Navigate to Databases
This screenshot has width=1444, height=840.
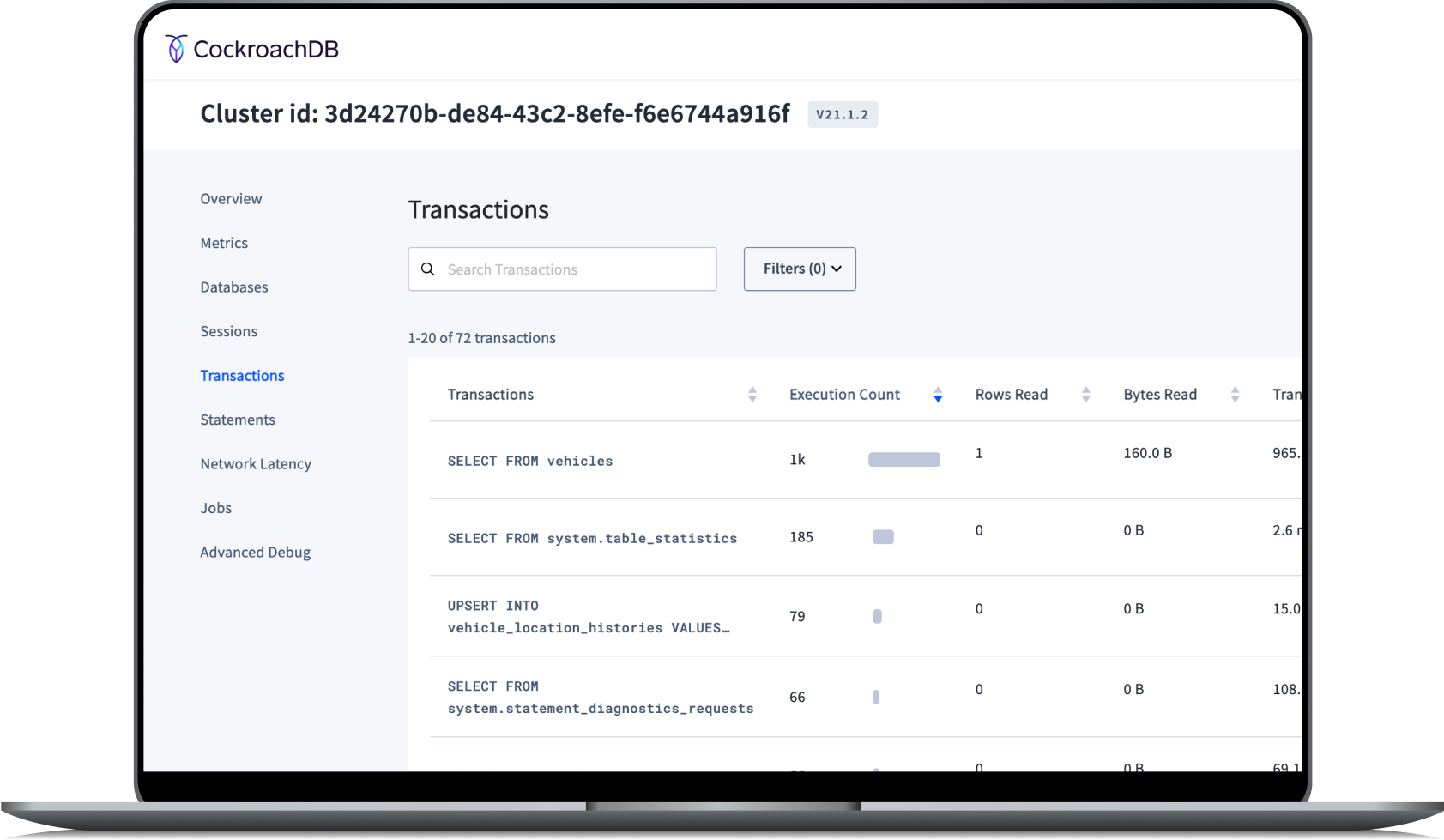[233, 287]
